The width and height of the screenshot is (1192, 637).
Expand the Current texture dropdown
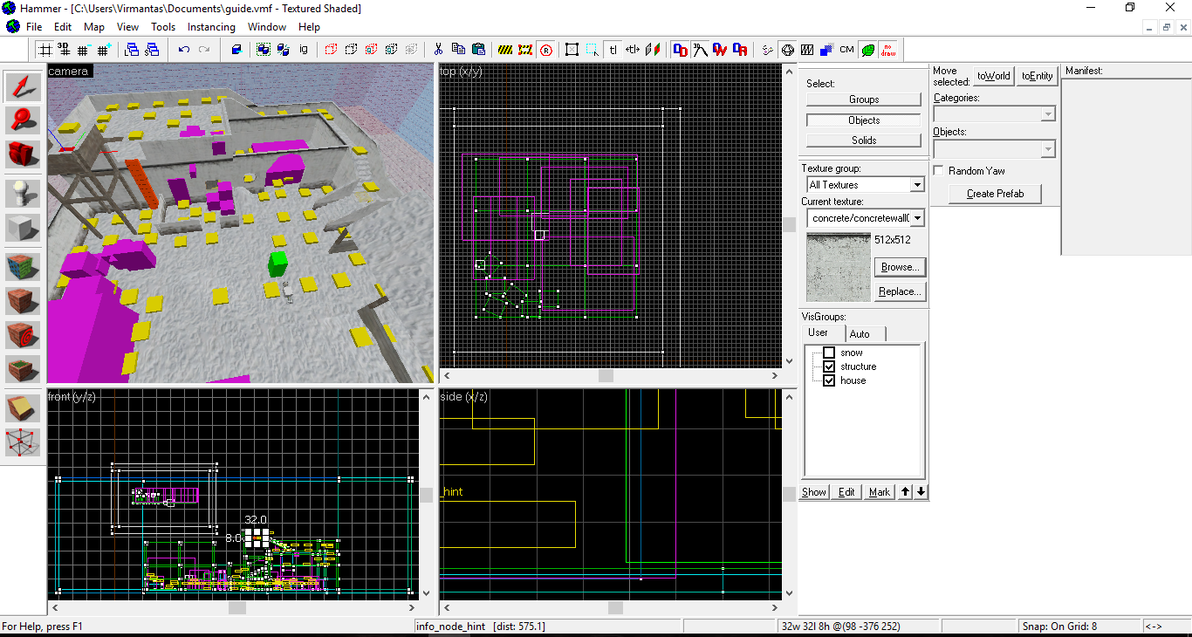[x=916, y=218]
